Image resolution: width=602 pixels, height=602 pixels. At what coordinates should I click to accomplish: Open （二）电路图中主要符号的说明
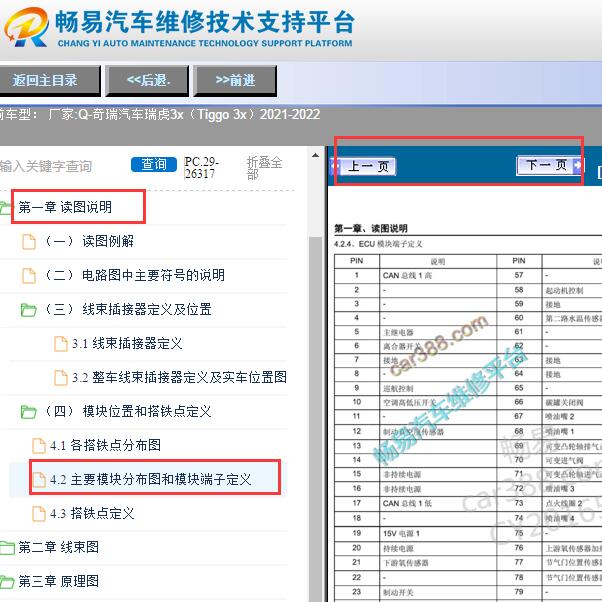coord(134,275)
